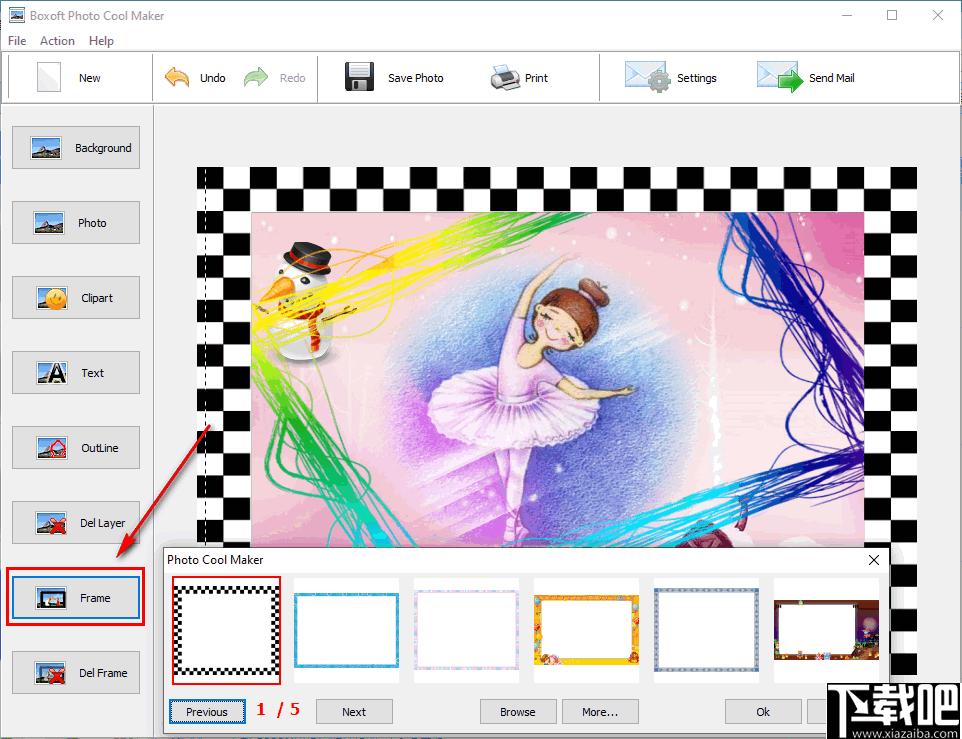Confirm frame selection with Ok
The image size is (962, 739).
[763, 711]
